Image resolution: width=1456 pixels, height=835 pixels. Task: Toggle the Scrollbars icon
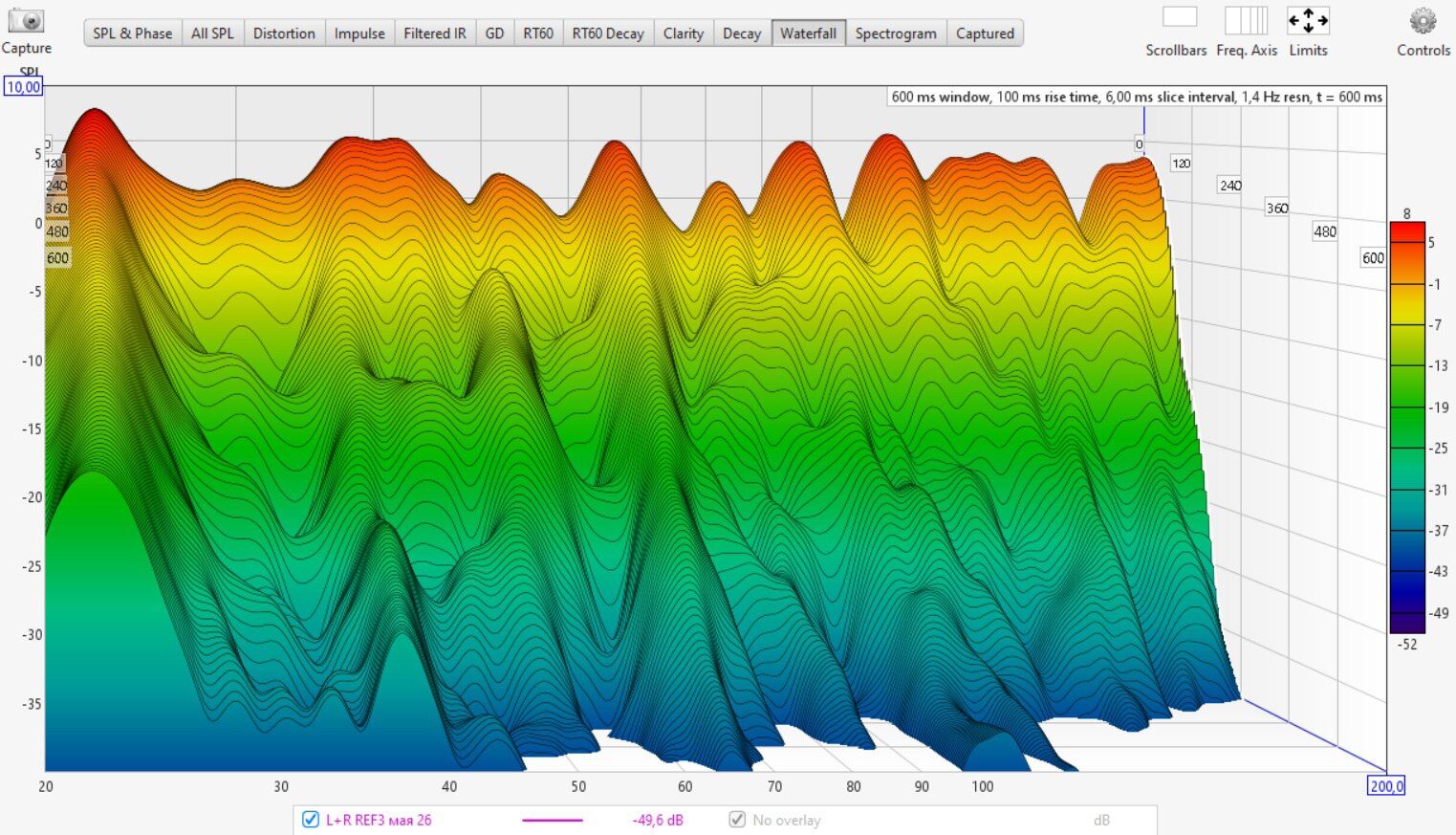1179,18
